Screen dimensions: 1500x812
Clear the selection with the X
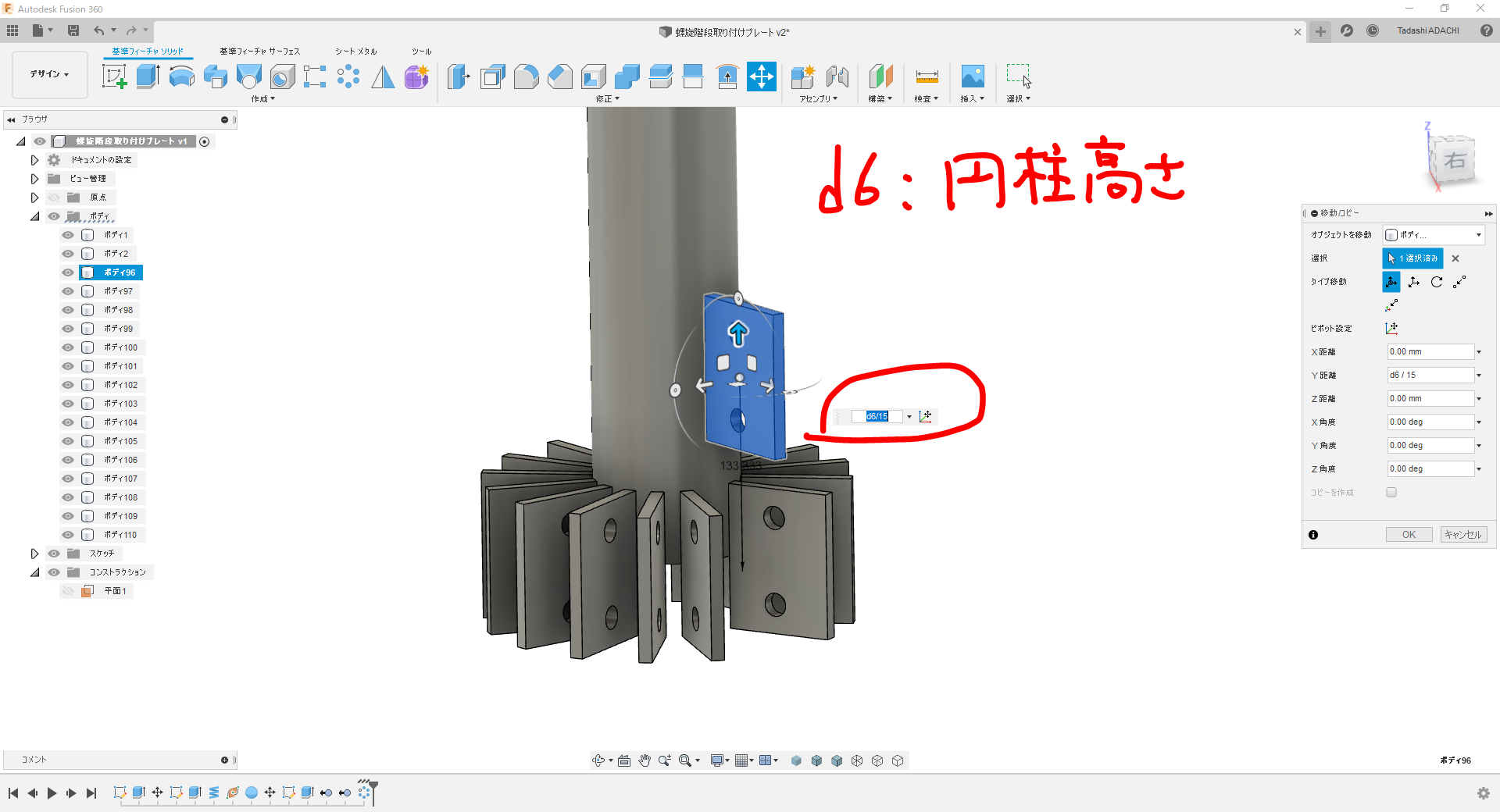[1455, 258]
